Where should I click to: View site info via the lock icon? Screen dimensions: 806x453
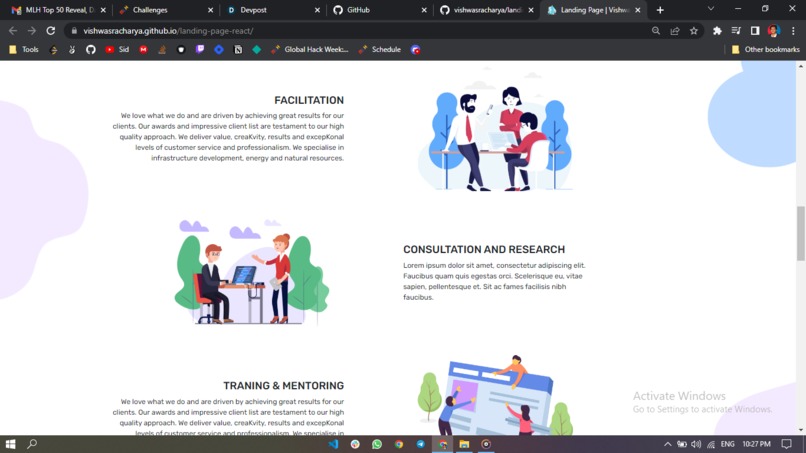point(74,31)
